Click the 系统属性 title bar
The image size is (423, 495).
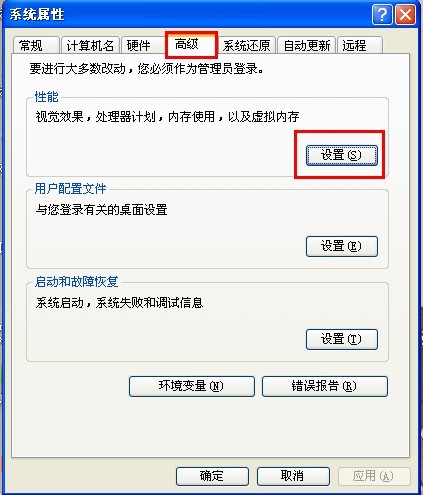(x=187, y=15)
